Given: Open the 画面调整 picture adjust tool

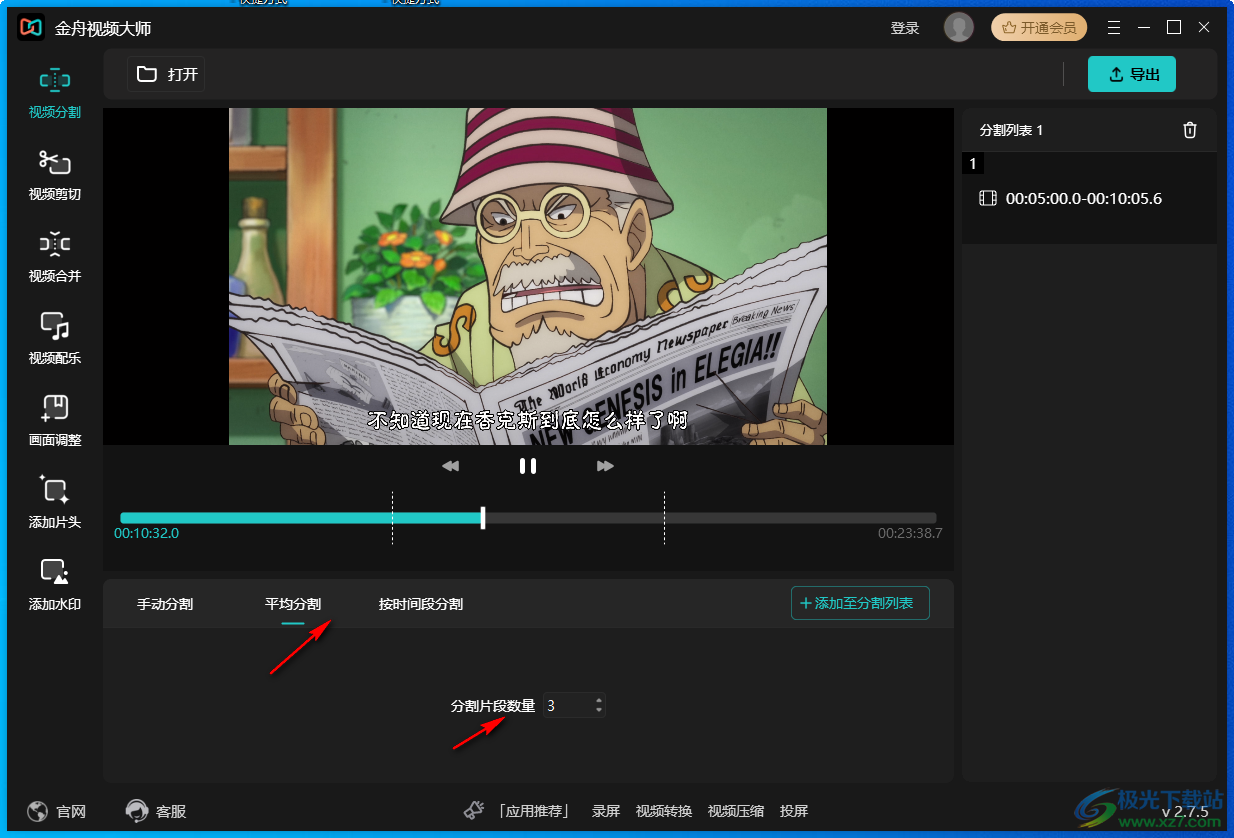Looking at the screenshot, I should pyautogui.click(x=54, y=422).
